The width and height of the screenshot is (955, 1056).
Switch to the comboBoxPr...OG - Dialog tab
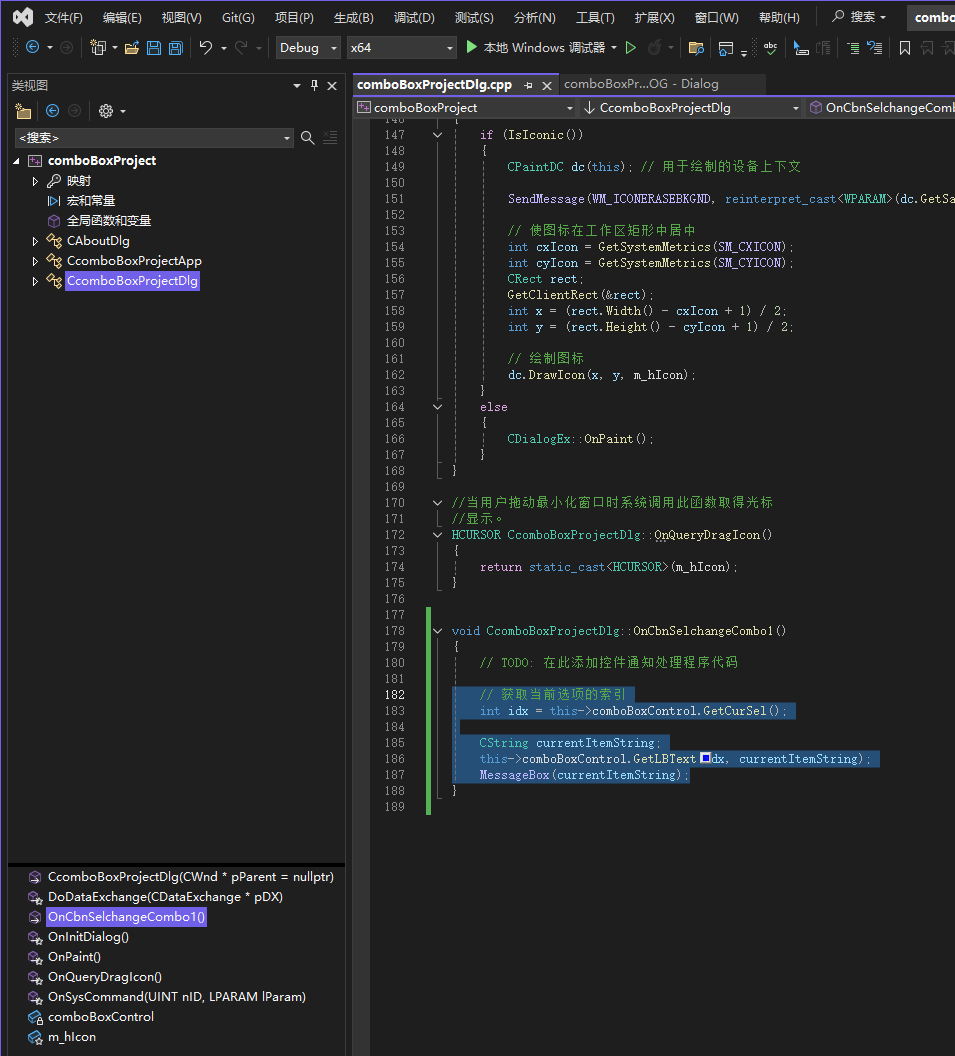point(641,84)
